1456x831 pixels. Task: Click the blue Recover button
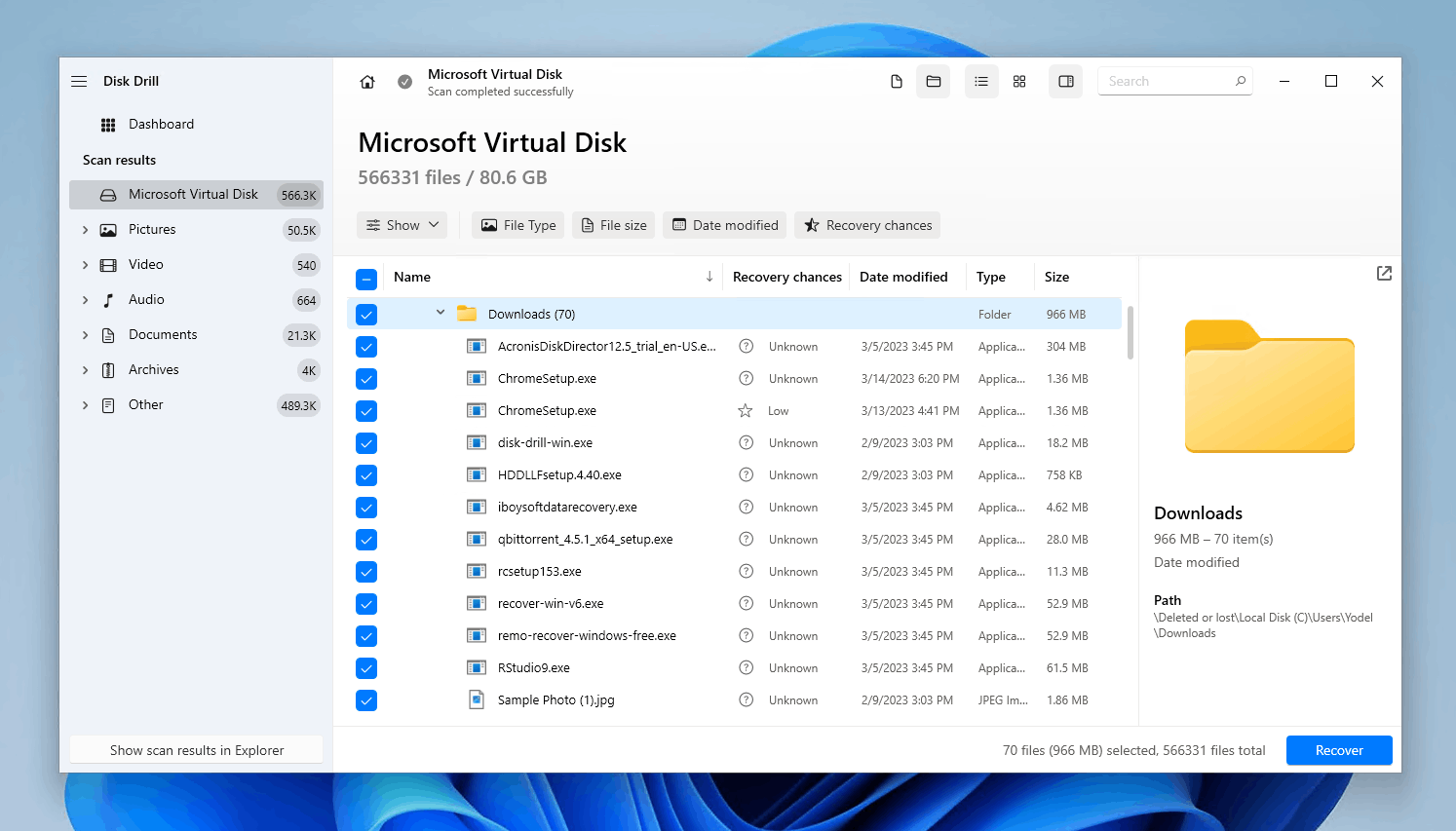(x=1339, y=750)
